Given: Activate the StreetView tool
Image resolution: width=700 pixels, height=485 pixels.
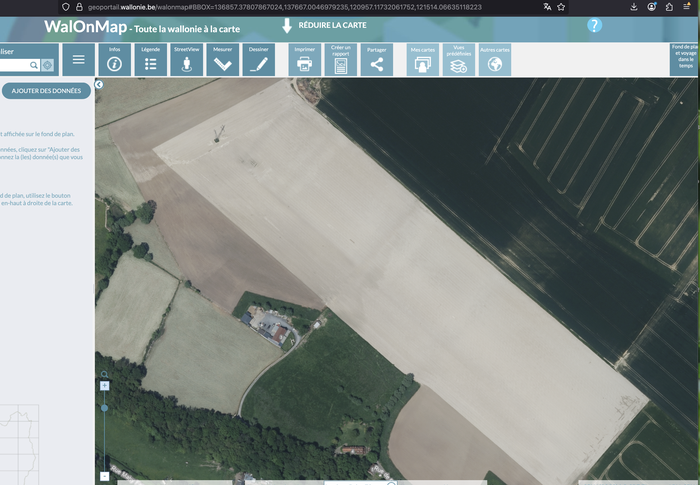Looking at the screenshot, I should [186, 60].
